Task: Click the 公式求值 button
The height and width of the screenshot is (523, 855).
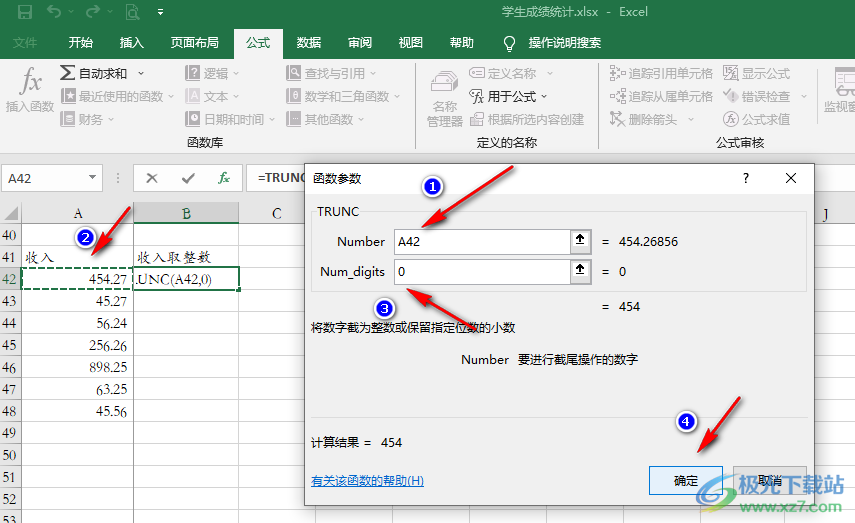Action: pos(756,119)
